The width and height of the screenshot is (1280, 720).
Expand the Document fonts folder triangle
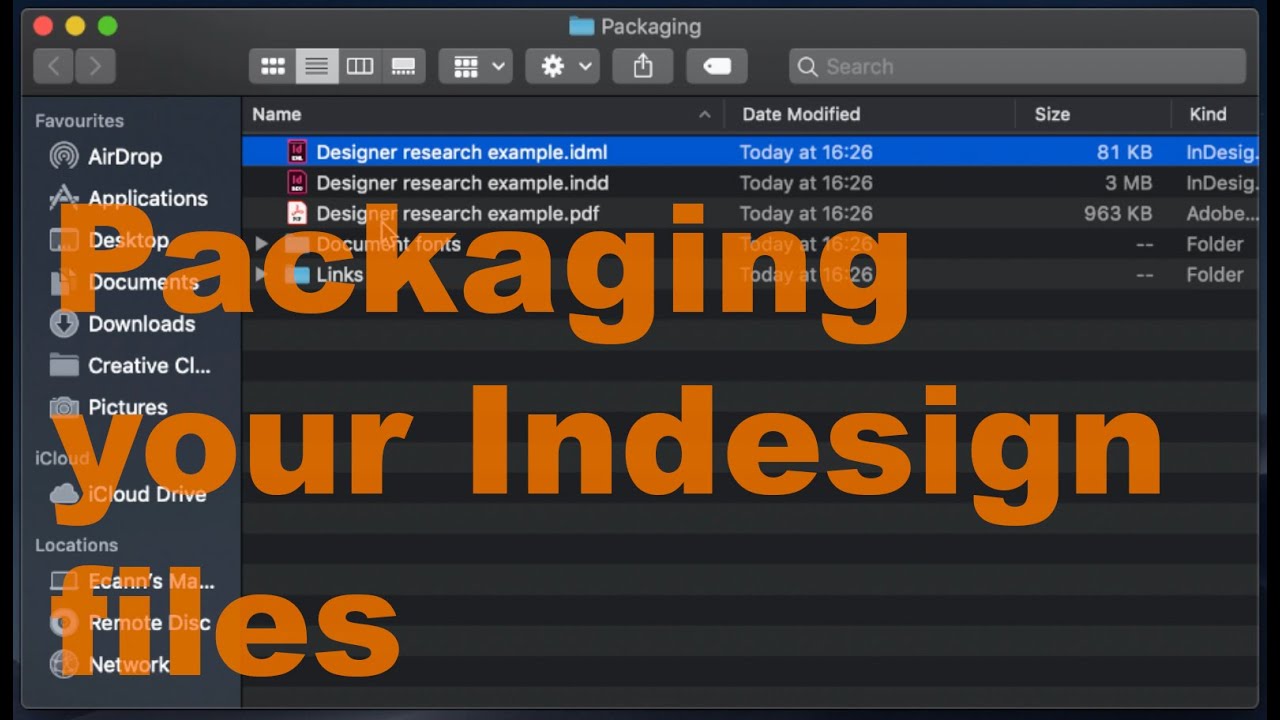click(x=261, y=244)
